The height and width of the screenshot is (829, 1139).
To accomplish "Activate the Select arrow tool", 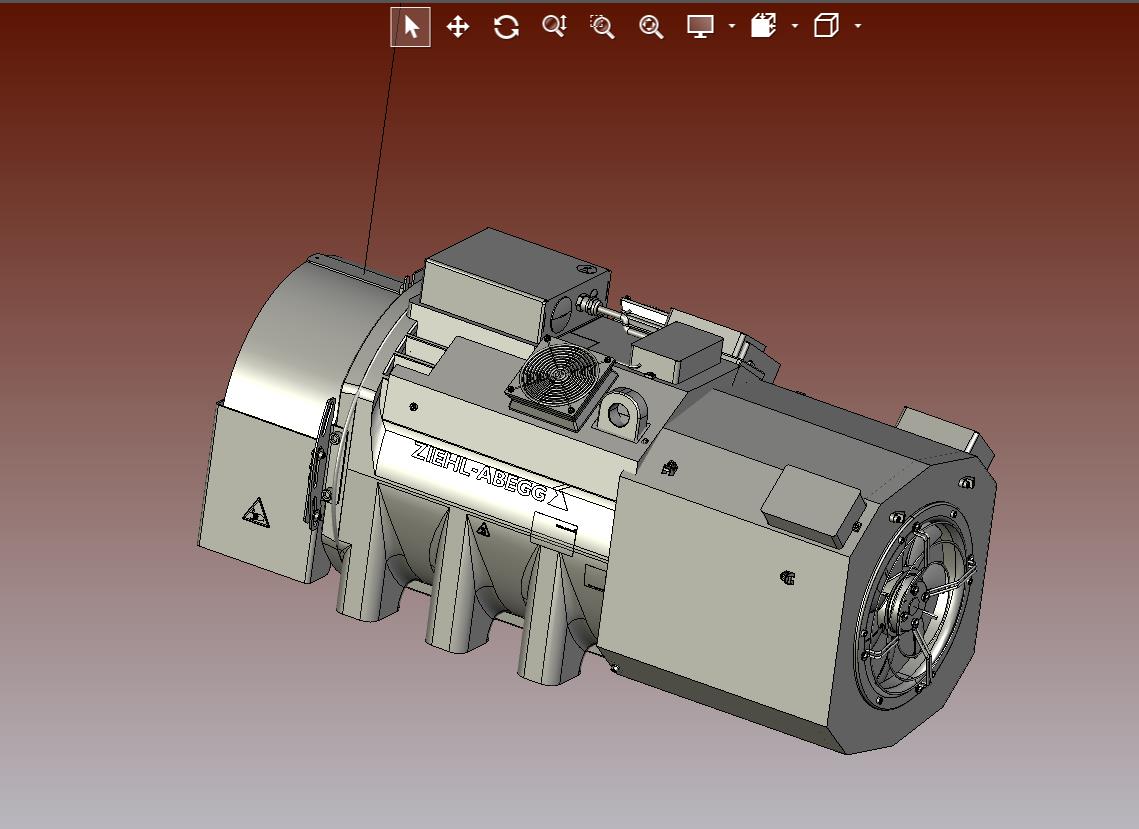I will pos(410,27).
